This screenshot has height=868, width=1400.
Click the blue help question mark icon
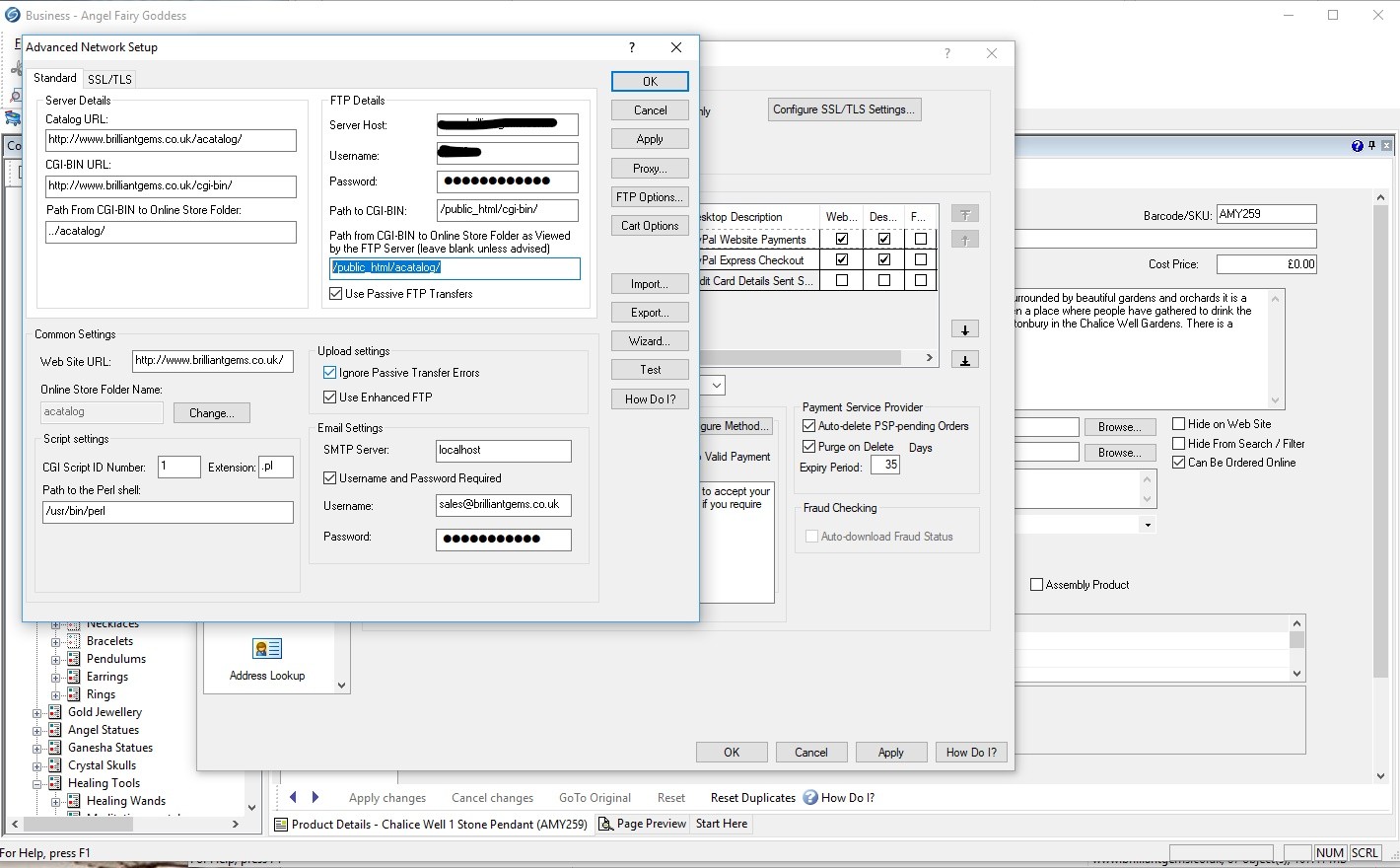coord(1357,146)
